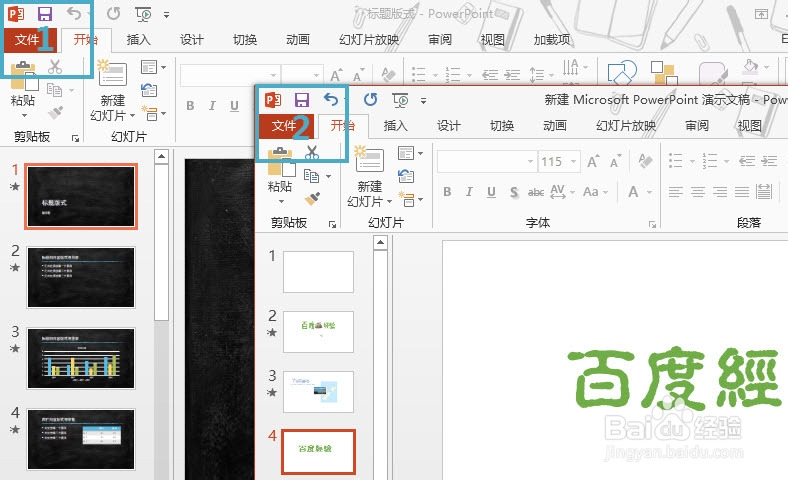Viewport: 788px width, 480px height.
Task: Decrease list indent icon in front window
Action: coord(747,161)
